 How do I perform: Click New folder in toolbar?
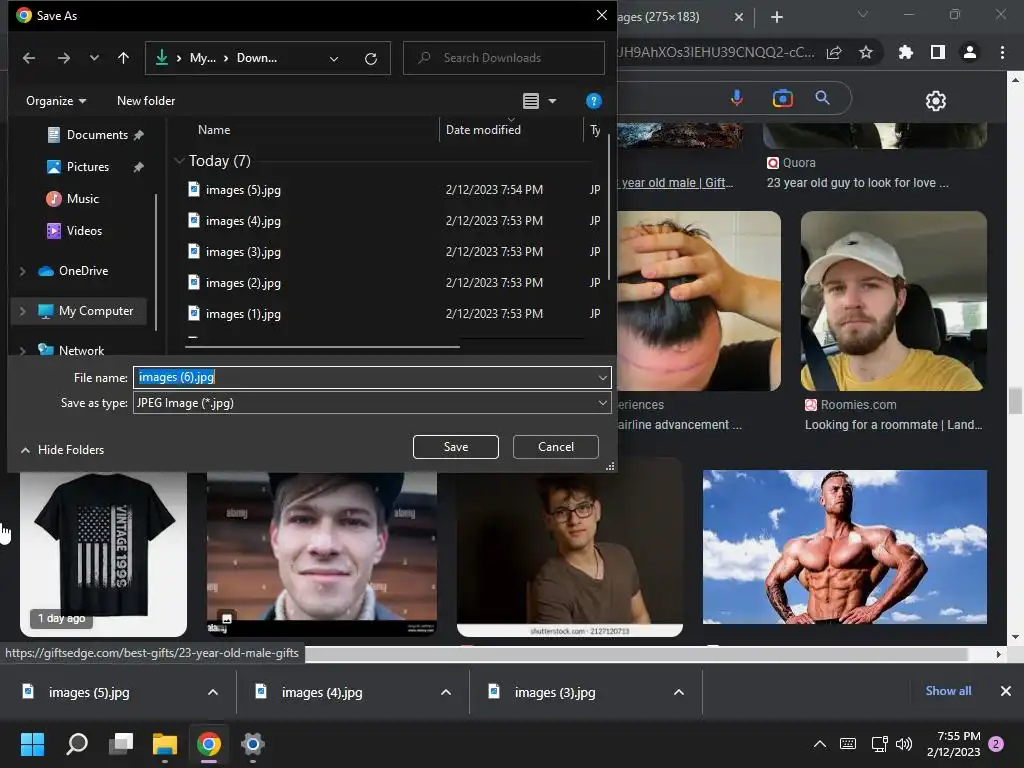tap(146, 101)
